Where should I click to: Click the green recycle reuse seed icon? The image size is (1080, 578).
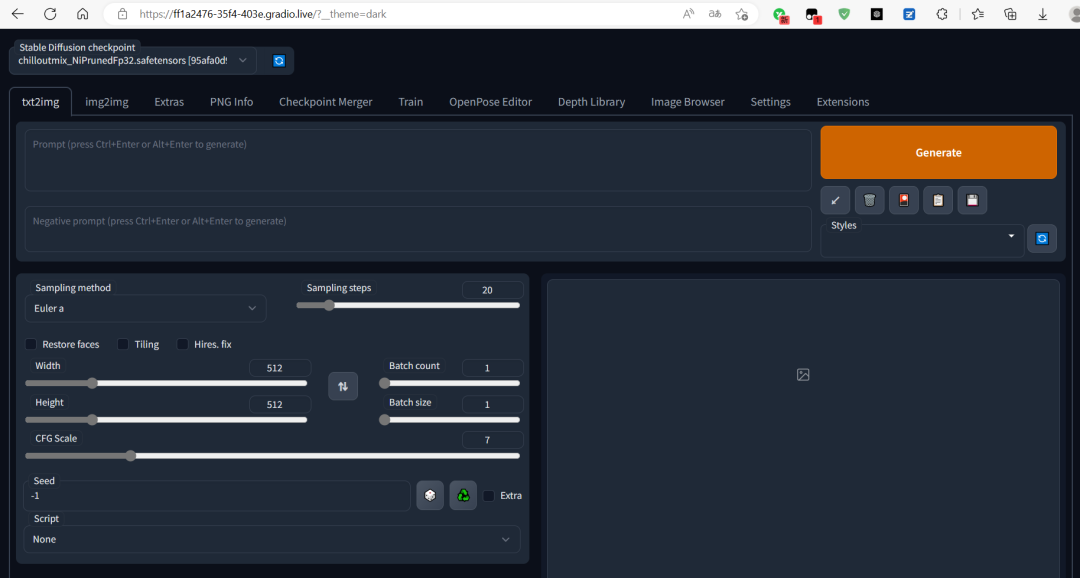point(463,495)
